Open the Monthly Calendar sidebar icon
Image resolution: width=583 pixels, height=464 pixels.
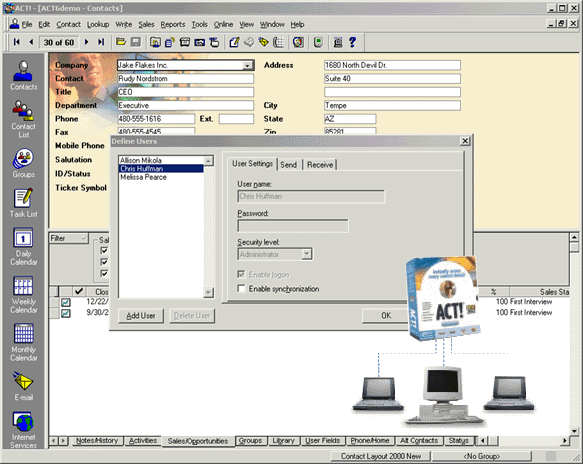23,342
